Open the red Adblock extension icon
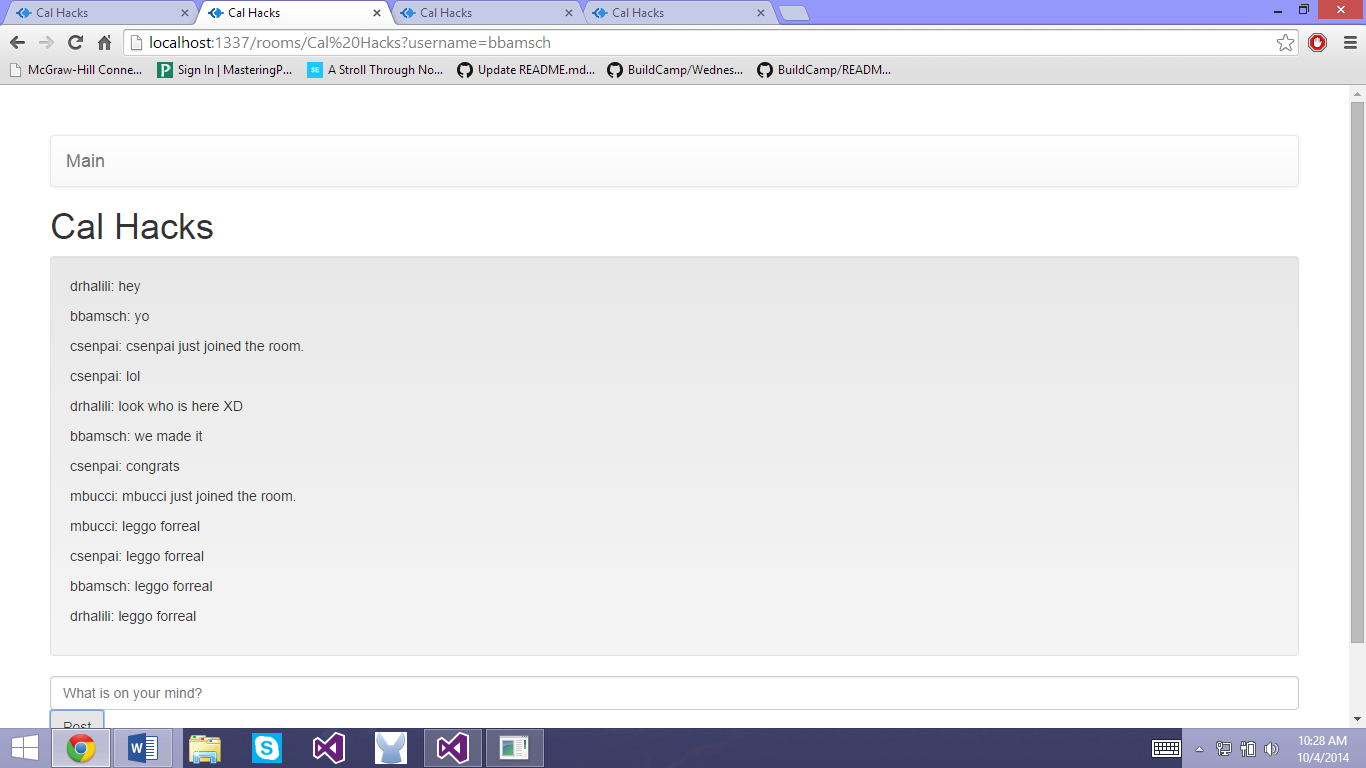The image size is (1366, 768). [1317, 42]
